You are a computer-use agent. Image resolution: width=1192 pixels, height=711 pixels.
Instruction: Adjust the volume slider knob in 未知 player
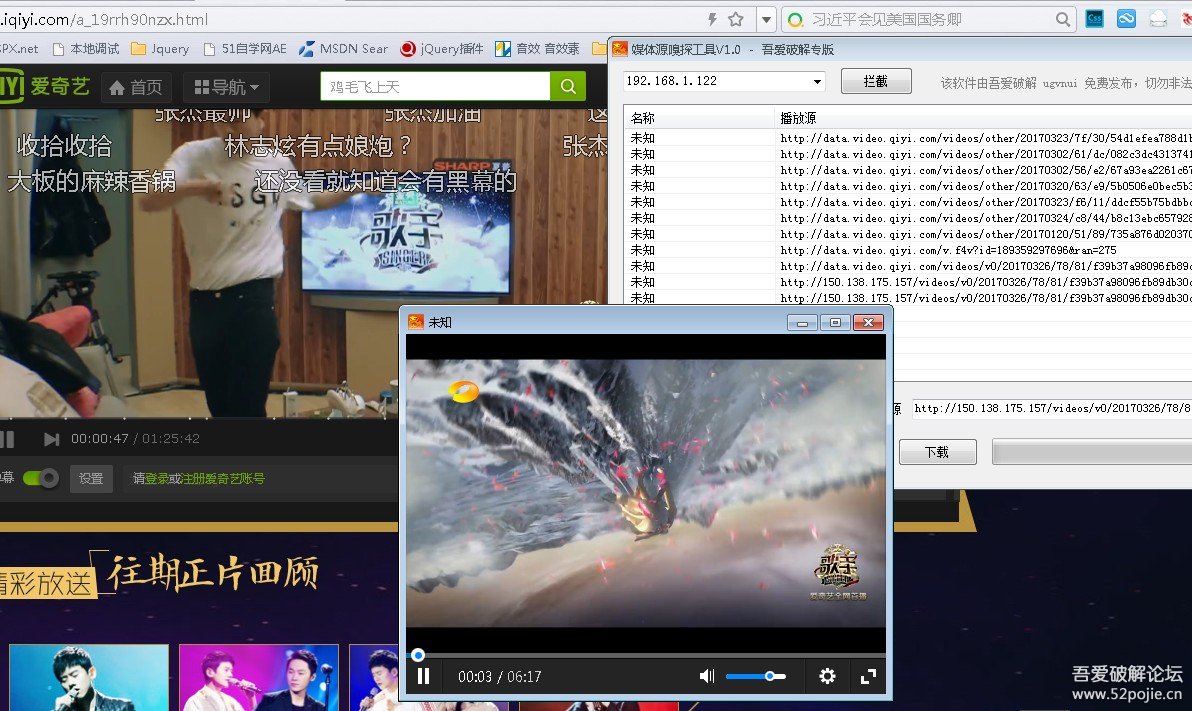pos(770,676)
